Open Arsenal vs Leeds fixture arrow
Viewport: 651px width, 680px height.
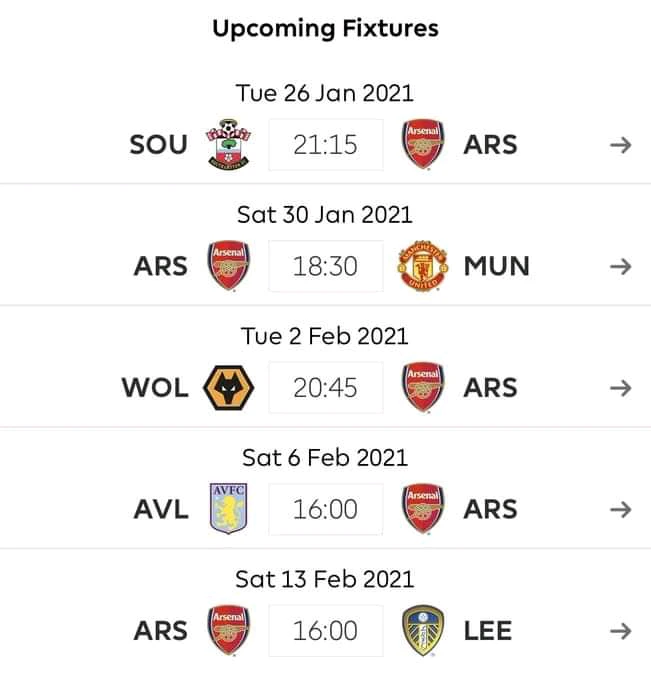620,630
